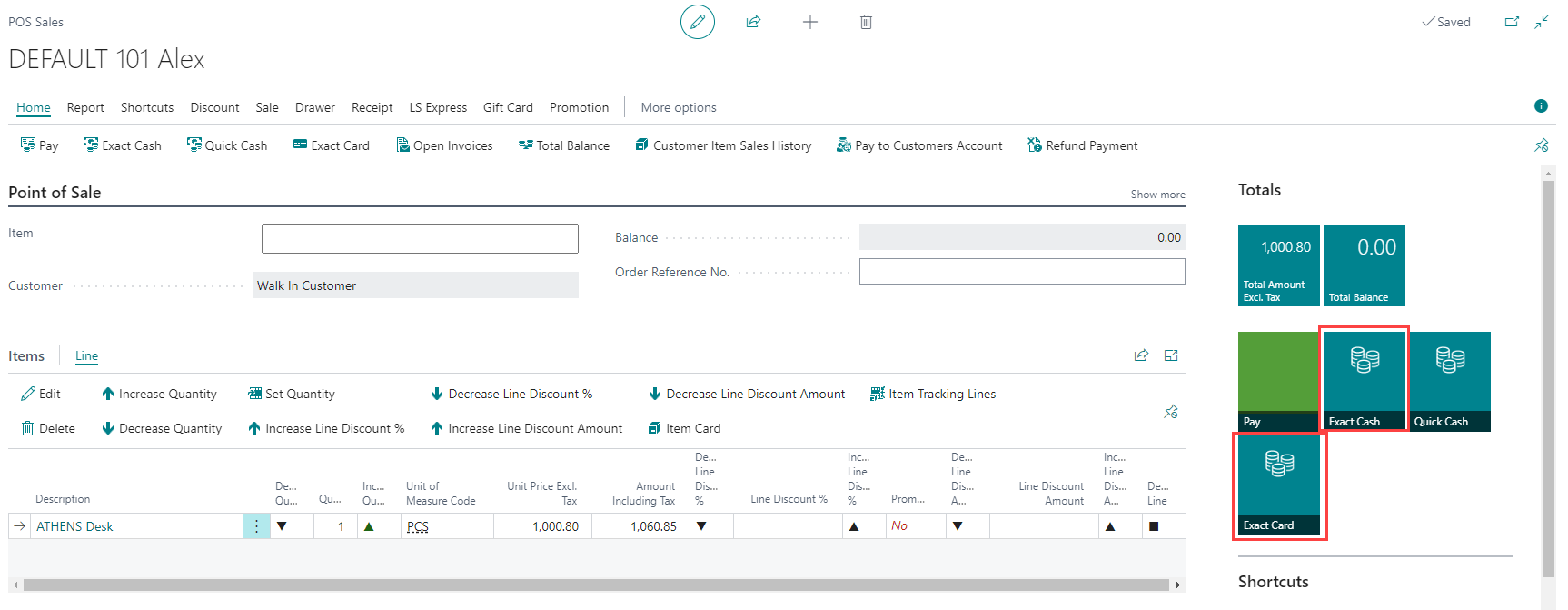Click the Item input field

click(x=420, y=238)
